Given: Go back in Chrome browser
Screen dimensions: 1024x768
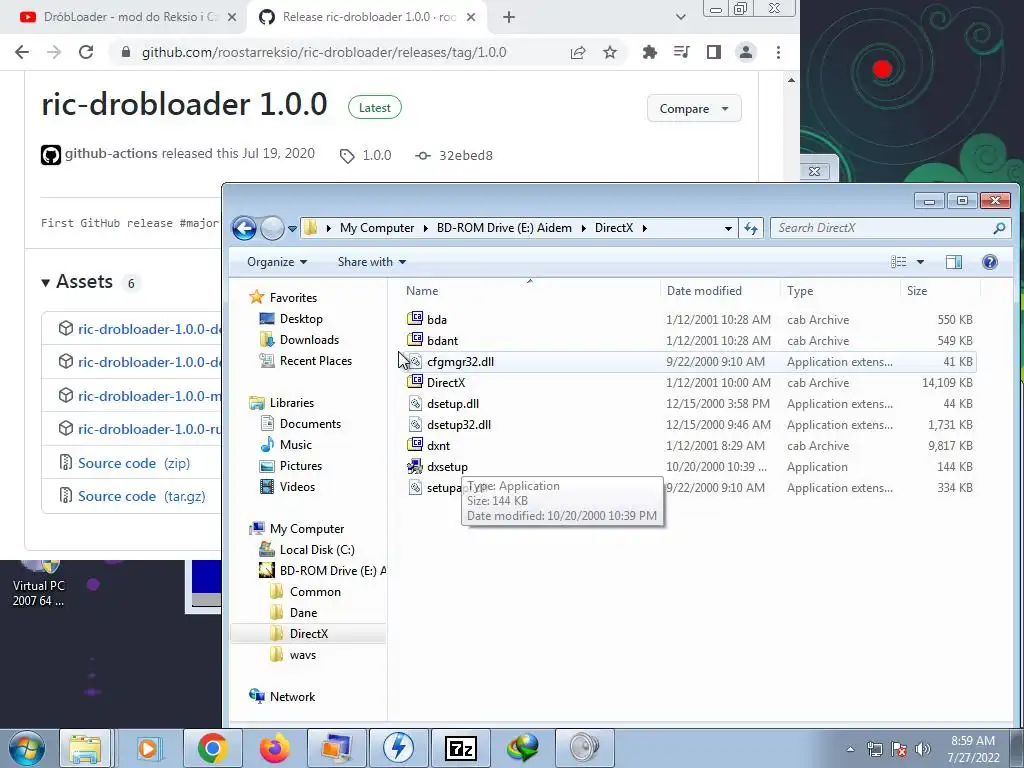Looking at the screenshot, I should coord(22,52).
